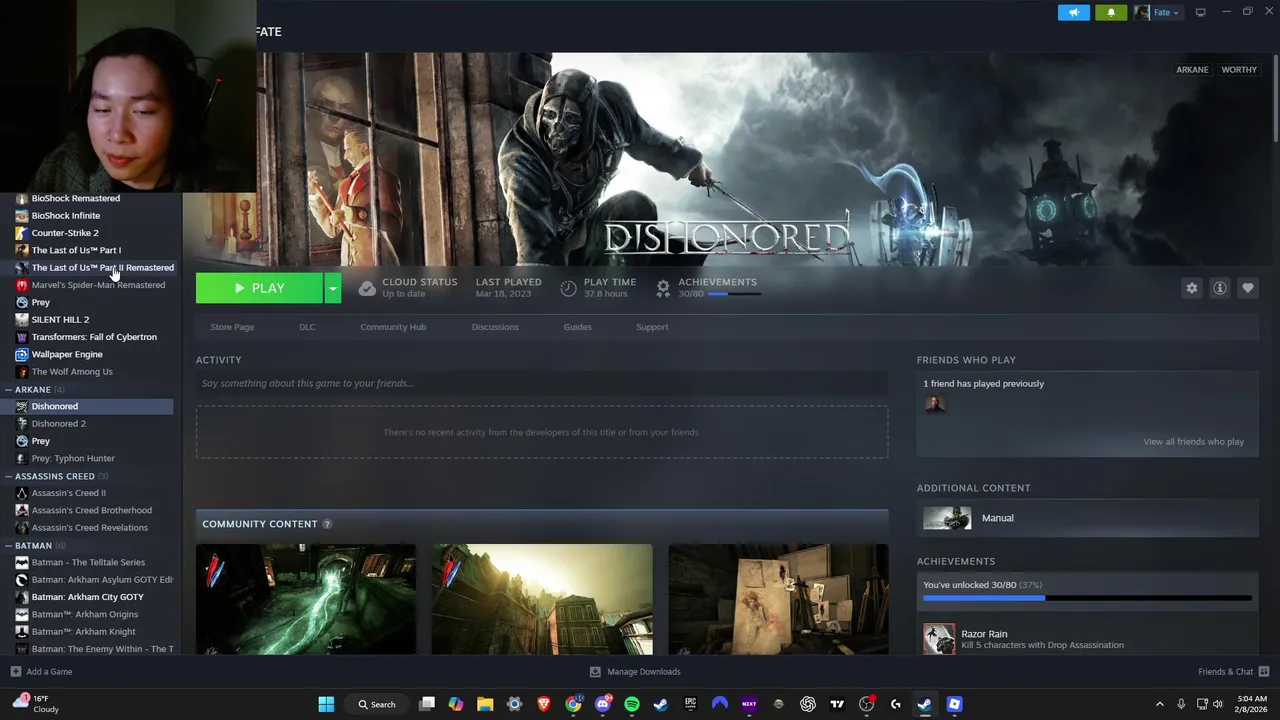Open Spotify from the taskbar
Image resolution: width=1280 pixels, height=720 pixels.
pyautogui.click(x=632, y=704)
